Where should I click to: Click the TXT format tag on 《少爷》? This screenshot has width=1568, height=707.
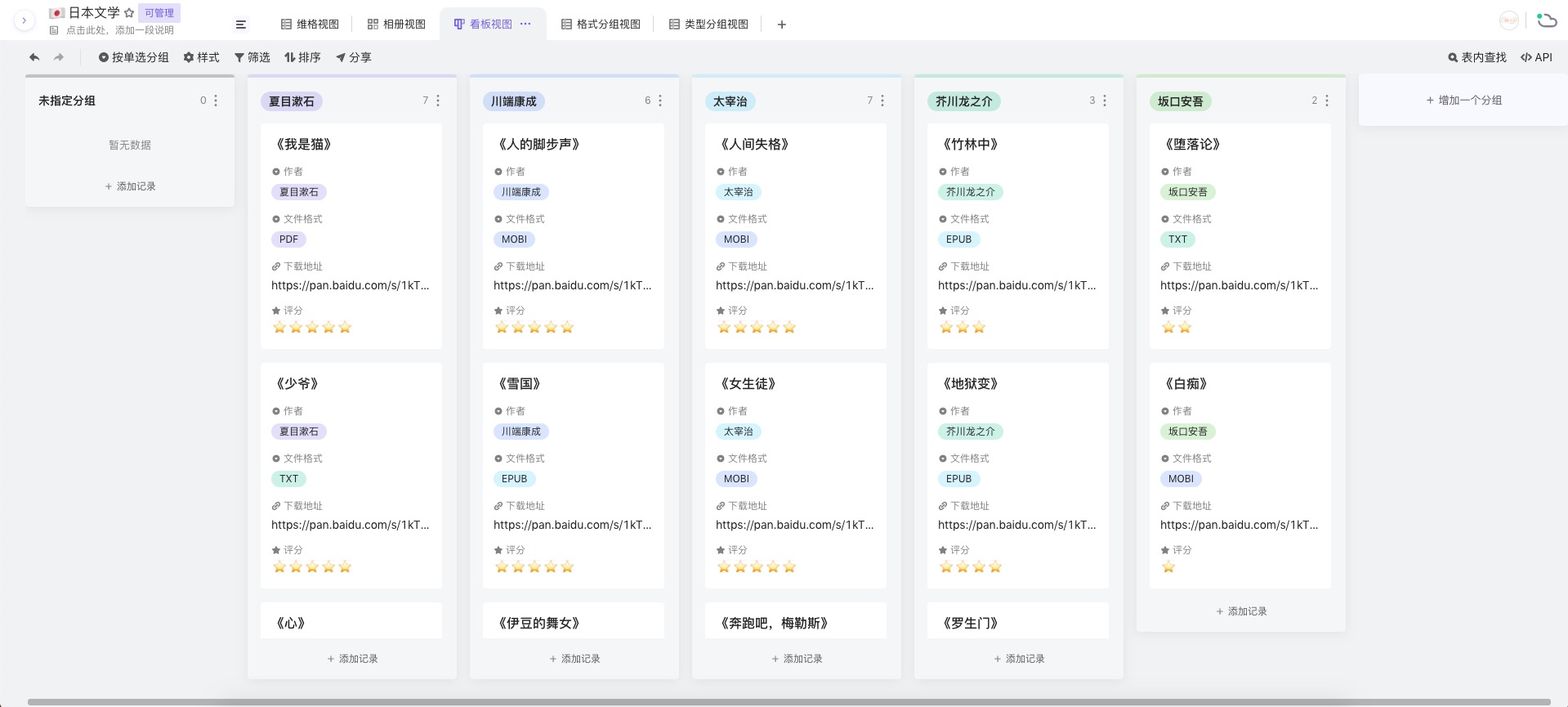pos(288,479)
